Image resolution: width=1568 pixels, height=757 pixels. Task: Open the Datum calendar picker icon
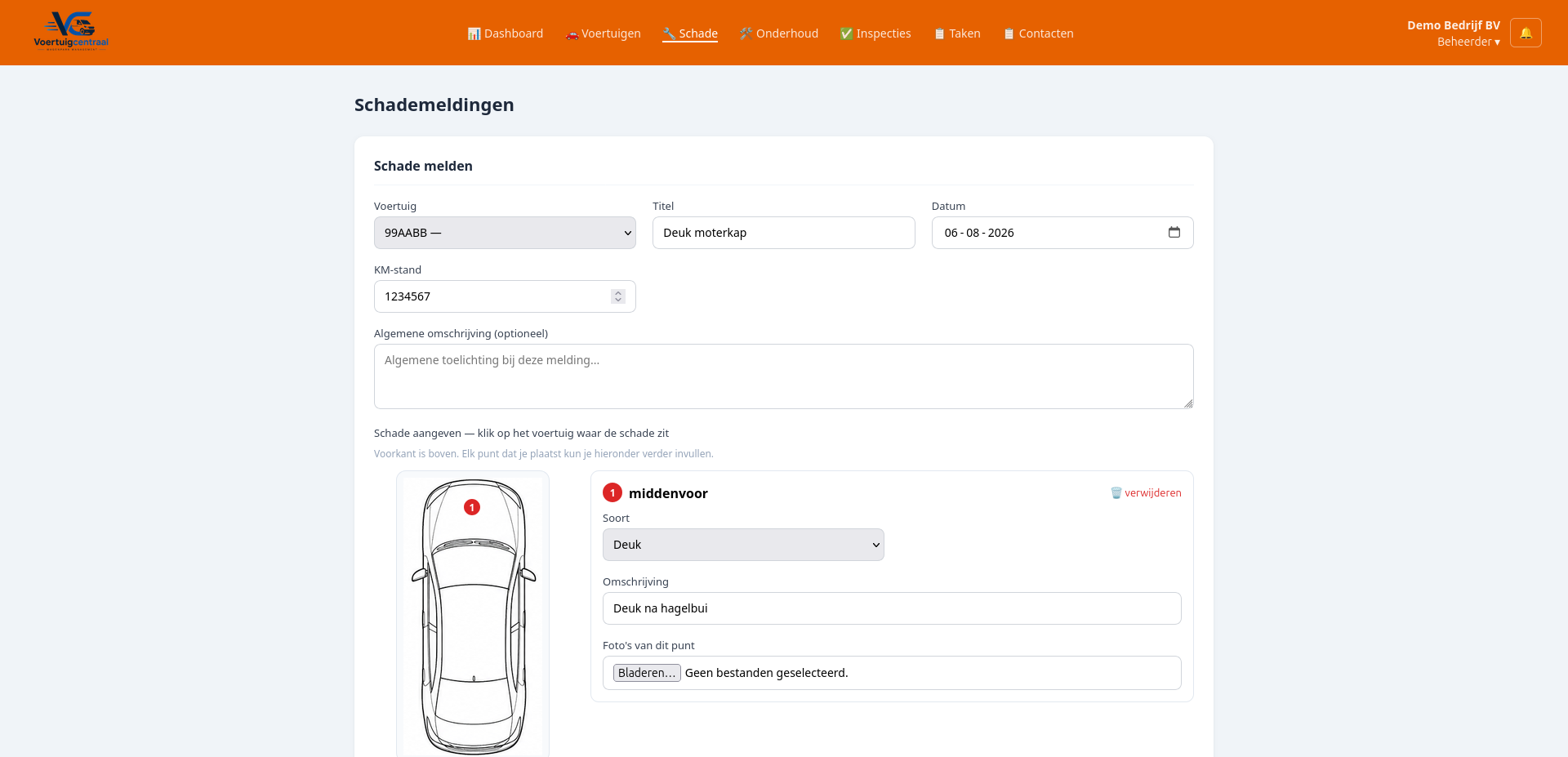click(1174, 232)
